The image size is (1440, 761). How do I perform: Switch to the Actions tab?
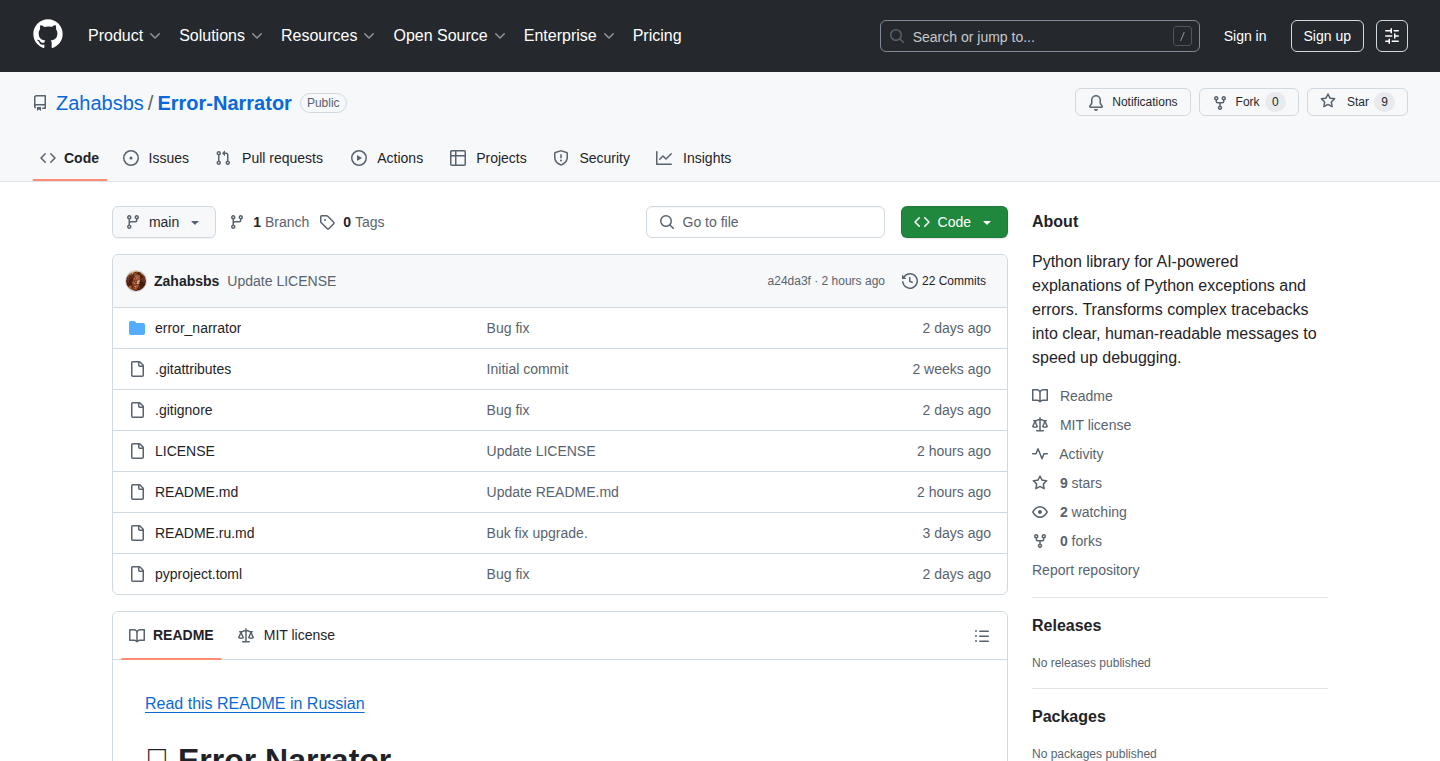point(387,158)
